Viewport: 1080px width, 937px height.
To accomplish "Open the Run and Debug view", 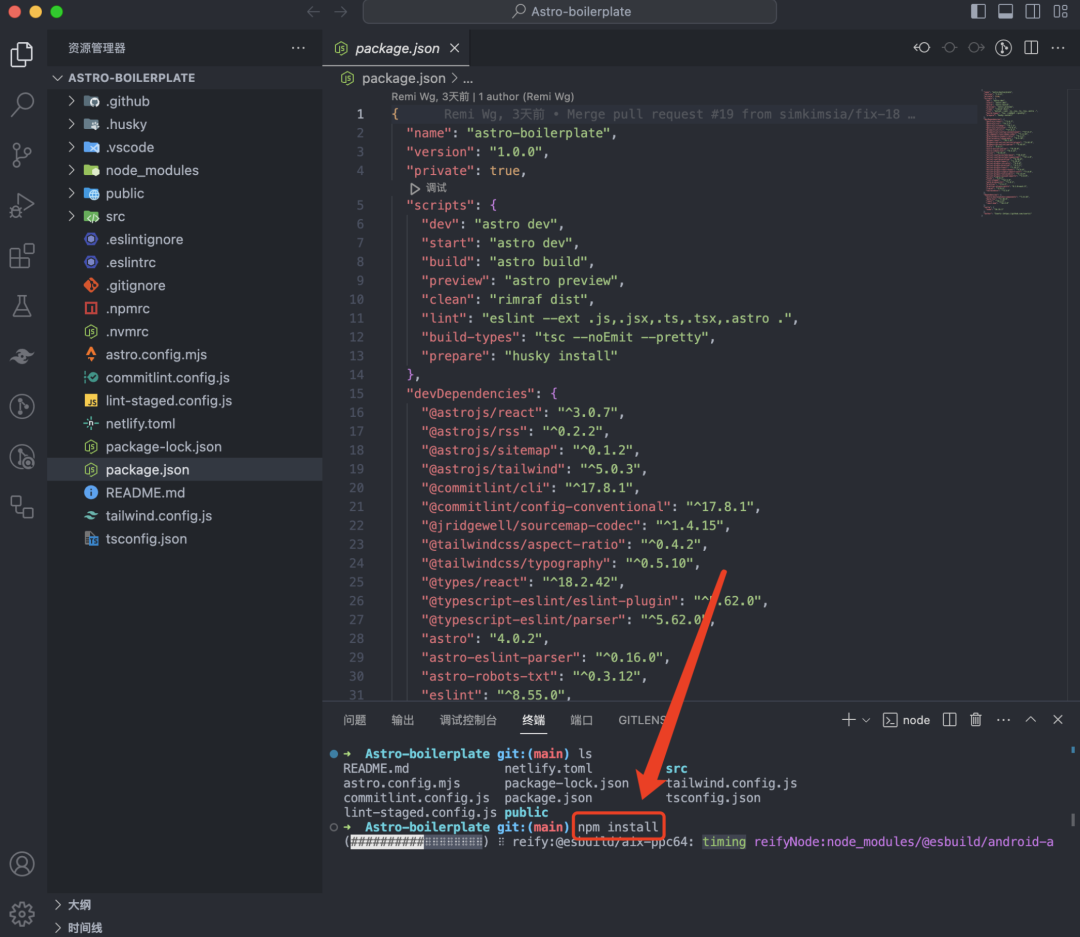I will click(22, 206).
